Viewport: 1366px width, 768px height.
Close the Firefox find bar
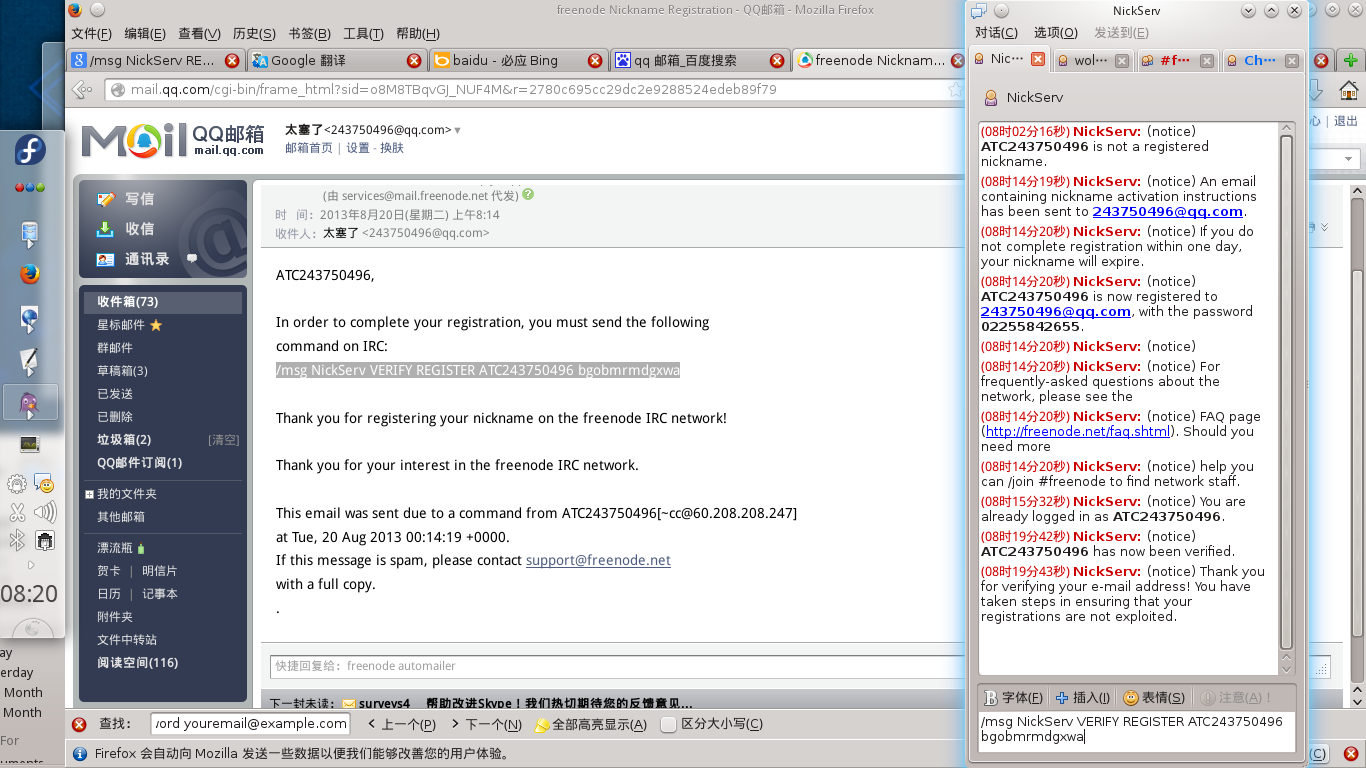[x=79, y=724]
